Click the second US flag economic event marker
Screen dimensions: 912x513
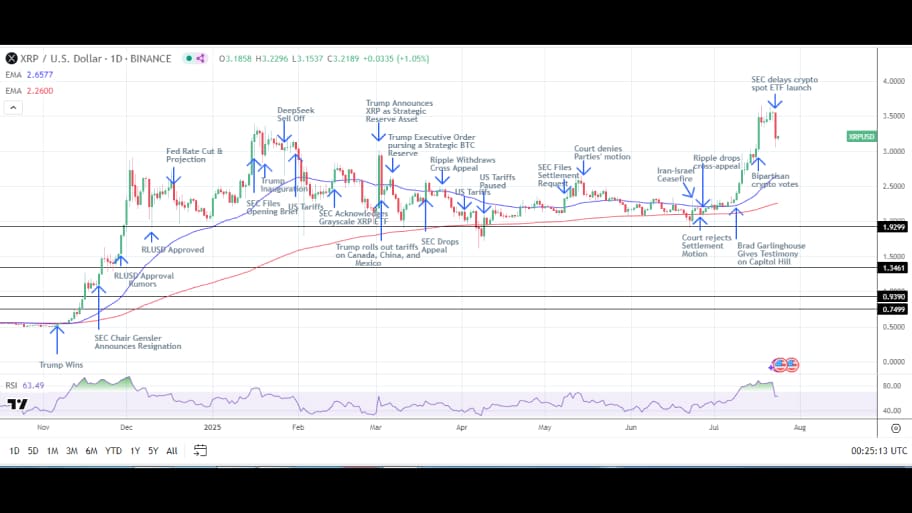[x=792, y=365]
